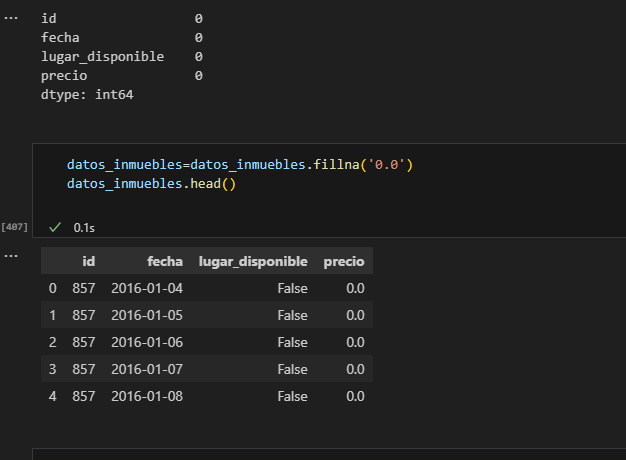This screenshot has width=626, height=460.
Task: Click the 'lugar_disponible' text in upper output
Action: (103, 56)
